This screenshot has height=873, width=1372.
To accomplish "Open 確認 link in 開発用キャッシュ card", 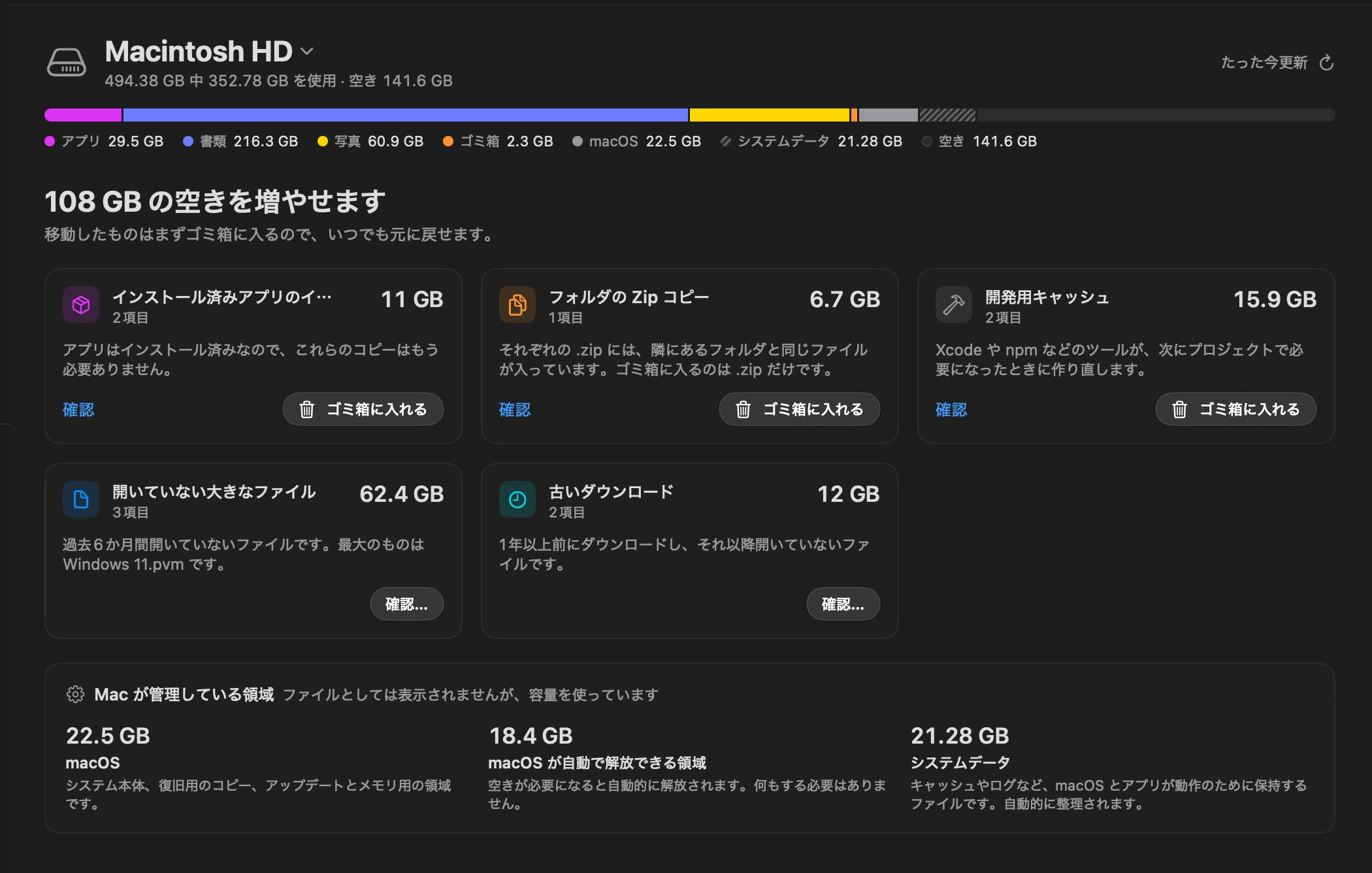I will (x=951, y=410).
